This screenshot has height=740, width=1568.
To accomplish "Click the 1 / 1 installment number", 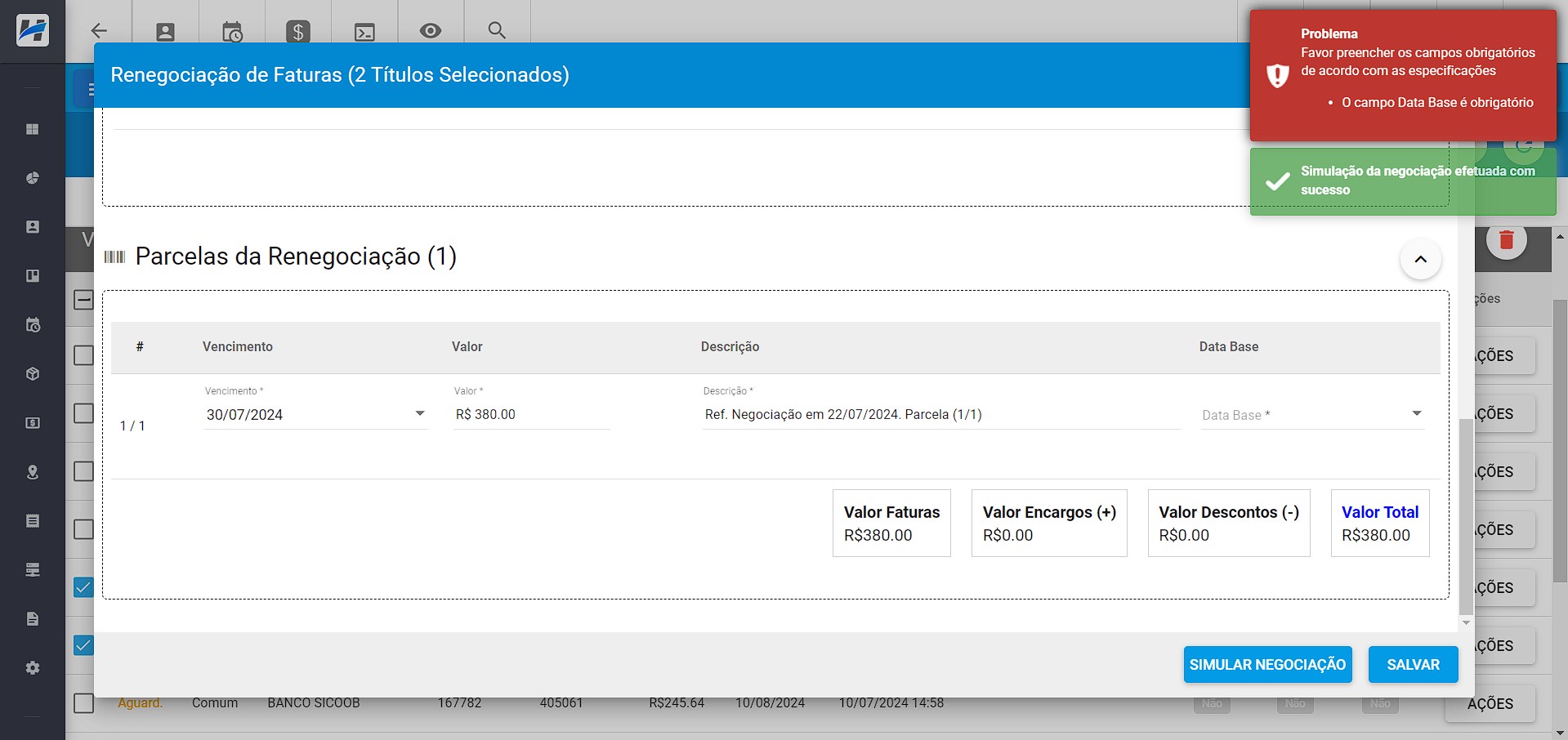I will [132, 426].
